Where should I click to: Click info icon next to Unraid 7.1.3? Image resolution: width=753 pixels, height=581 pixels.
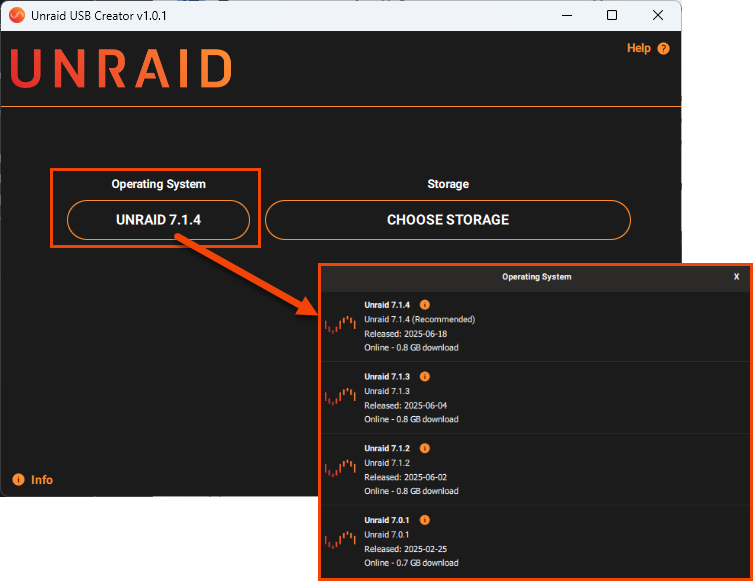(x=424, y=376)
